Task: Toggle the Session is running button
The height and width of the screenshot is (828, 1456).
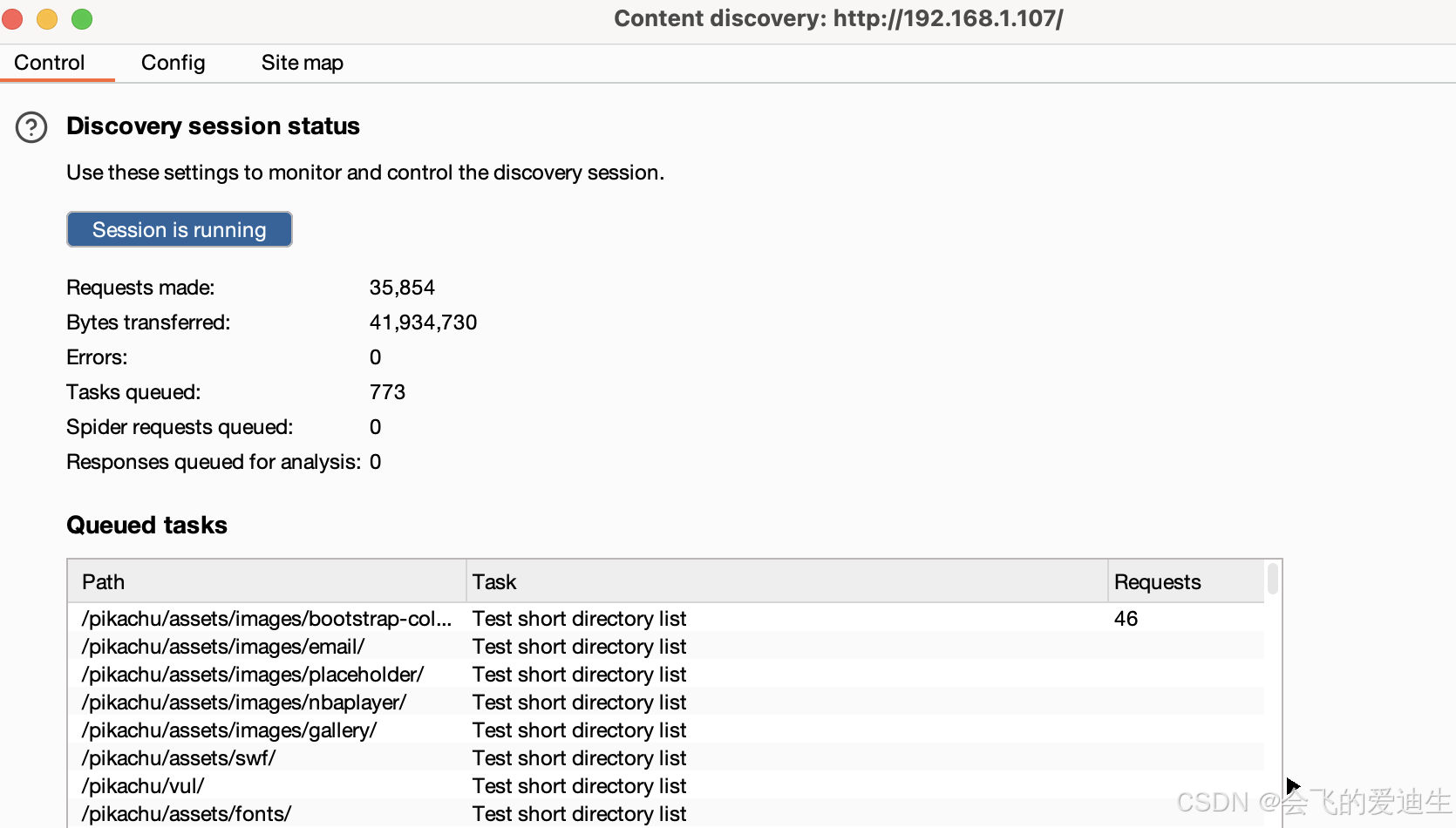Action: click(180, 229)
